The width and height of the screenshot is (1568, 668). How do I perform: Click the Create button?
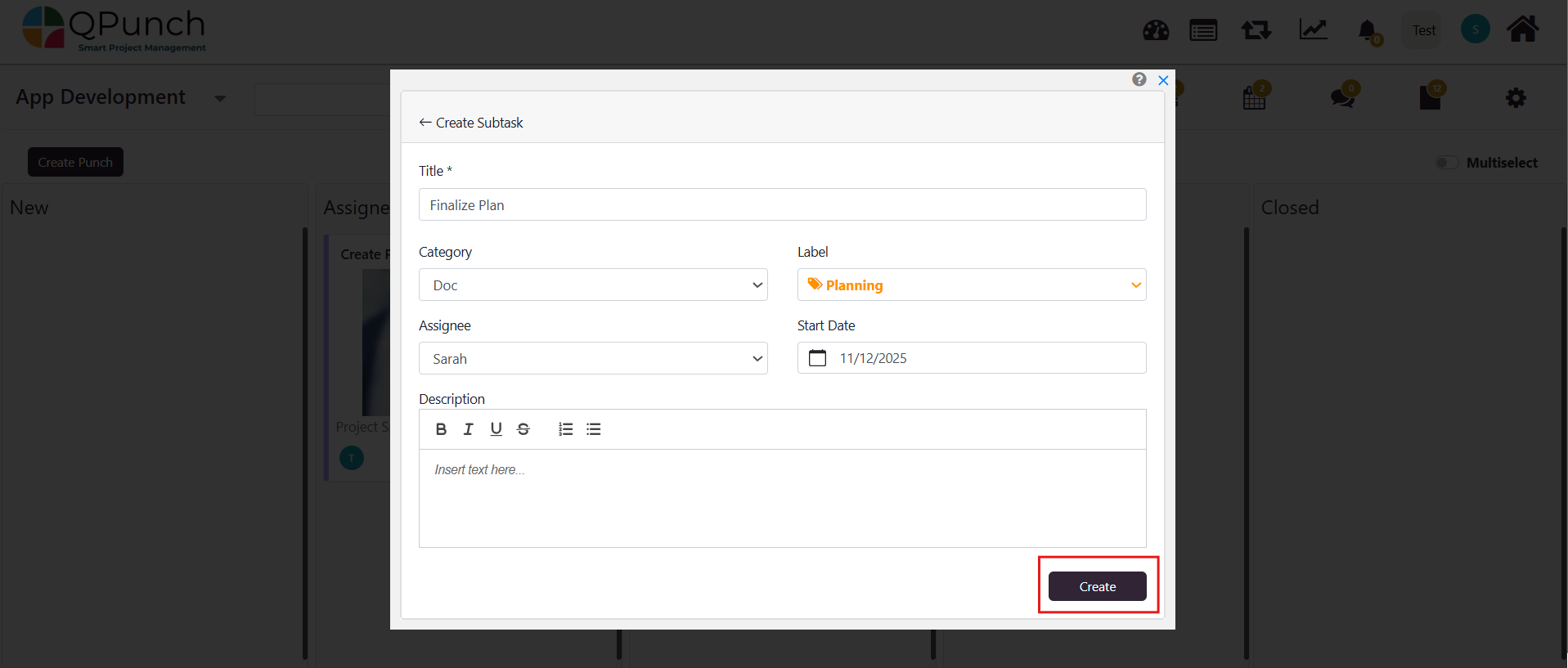pos(1097,586)
